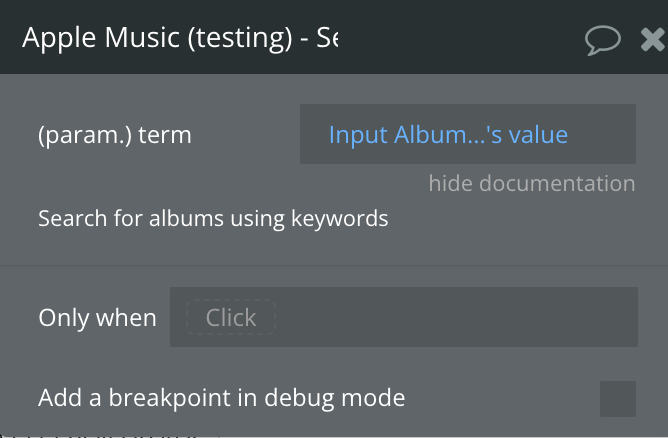
Task: Edit the Input Album...'s value expression
Action: pyautogui.click(x=448, y=135)
